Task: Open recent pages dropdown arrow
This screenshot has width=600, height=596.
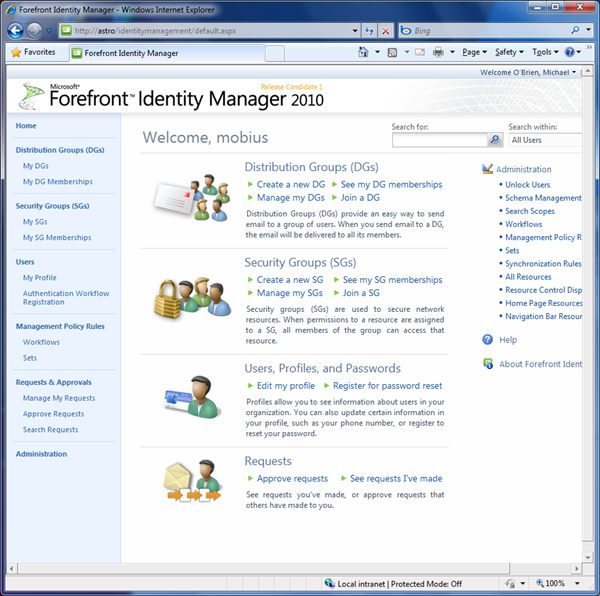Action: (x=49, y=31)
